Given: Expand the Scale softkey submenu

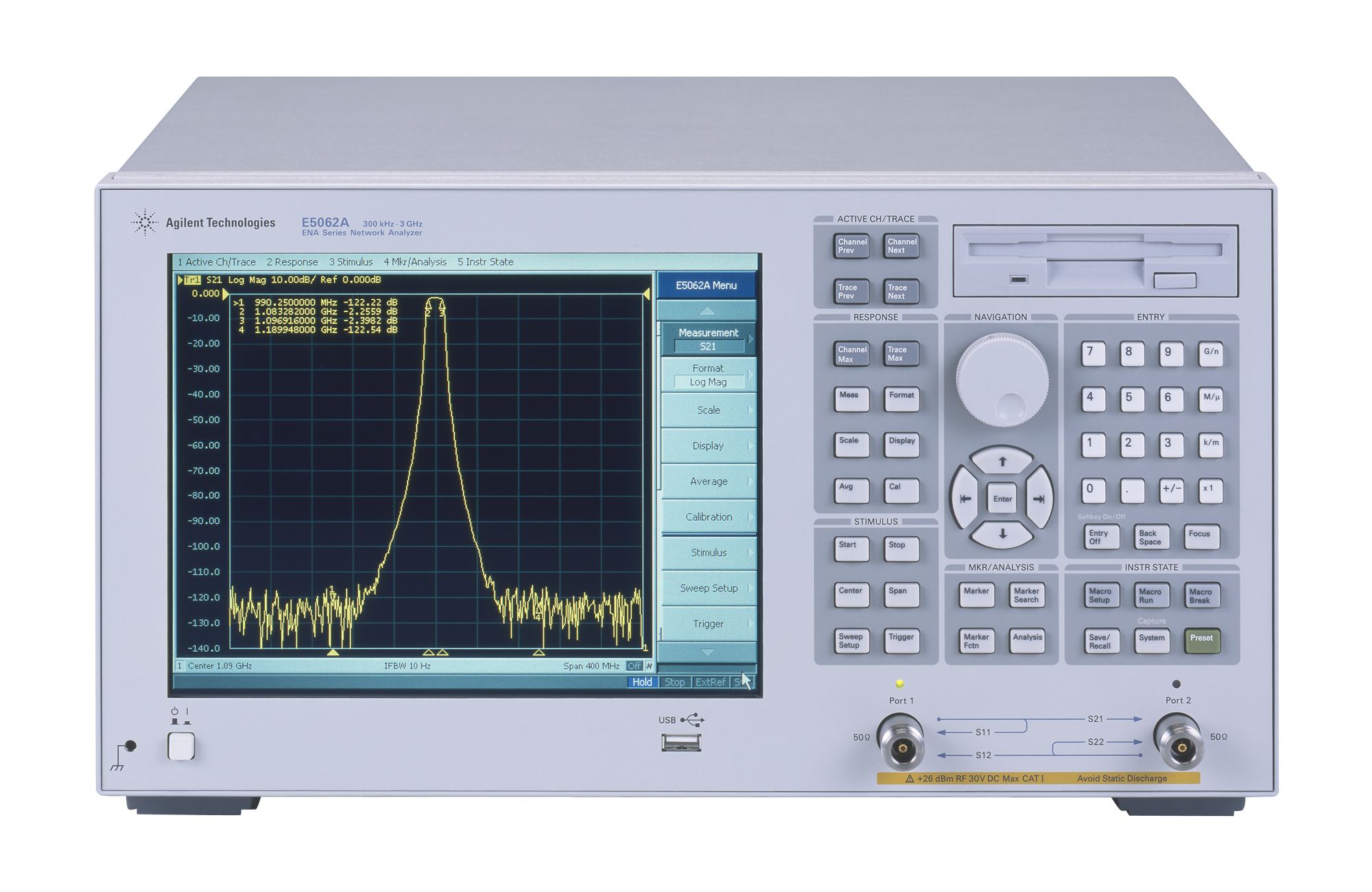Looking at the screenshot, I should coord(709,410).
